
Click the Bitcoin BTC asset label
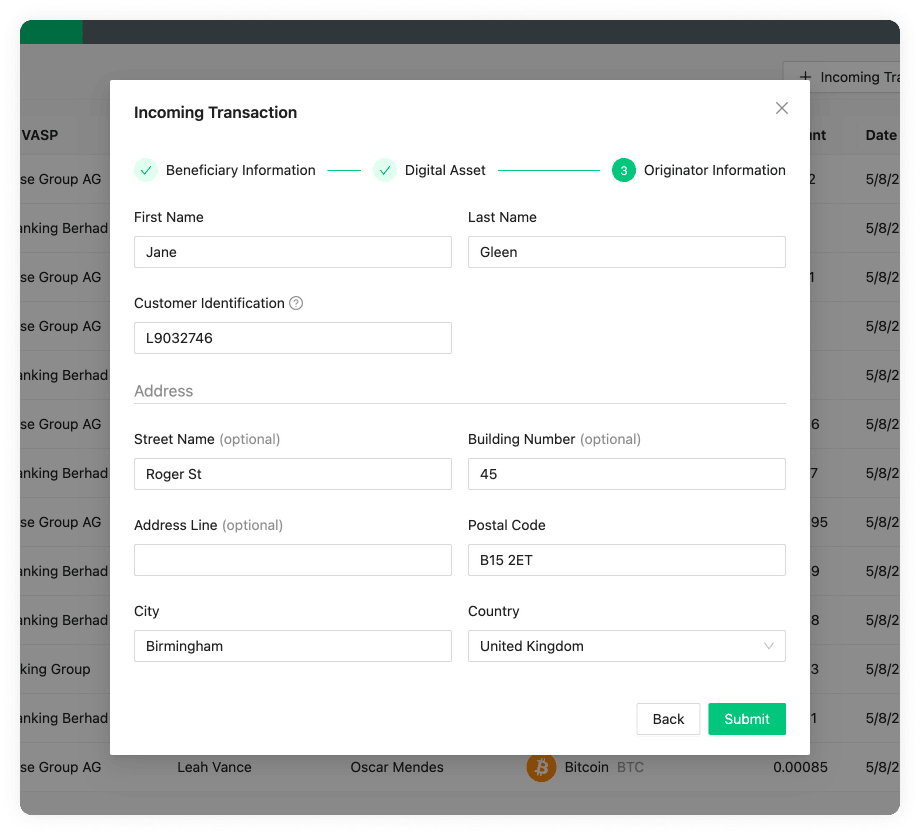point(604,767)
